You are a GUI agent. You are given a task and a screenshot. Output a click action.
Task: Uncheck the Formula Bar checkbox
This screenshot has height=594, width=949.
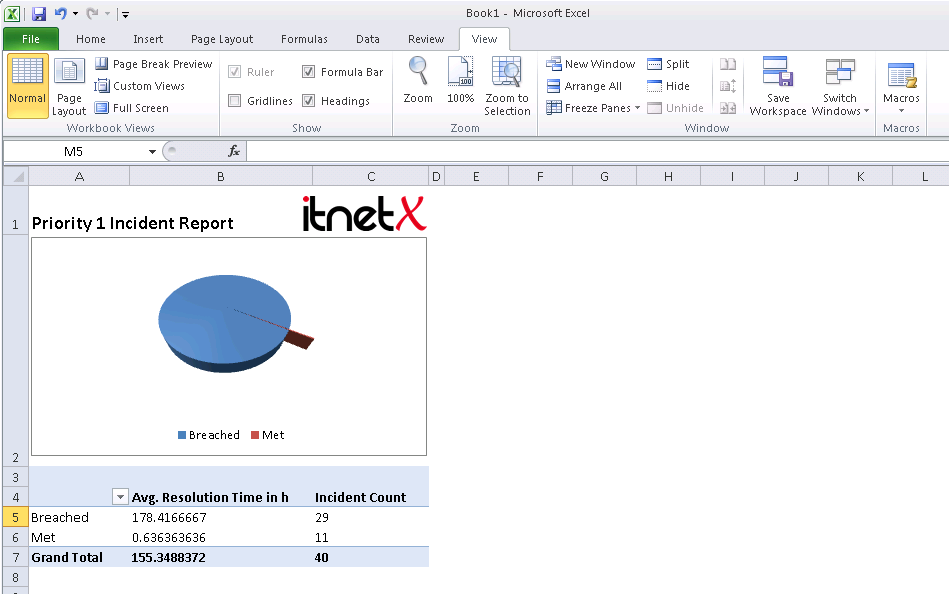(309, 72)
